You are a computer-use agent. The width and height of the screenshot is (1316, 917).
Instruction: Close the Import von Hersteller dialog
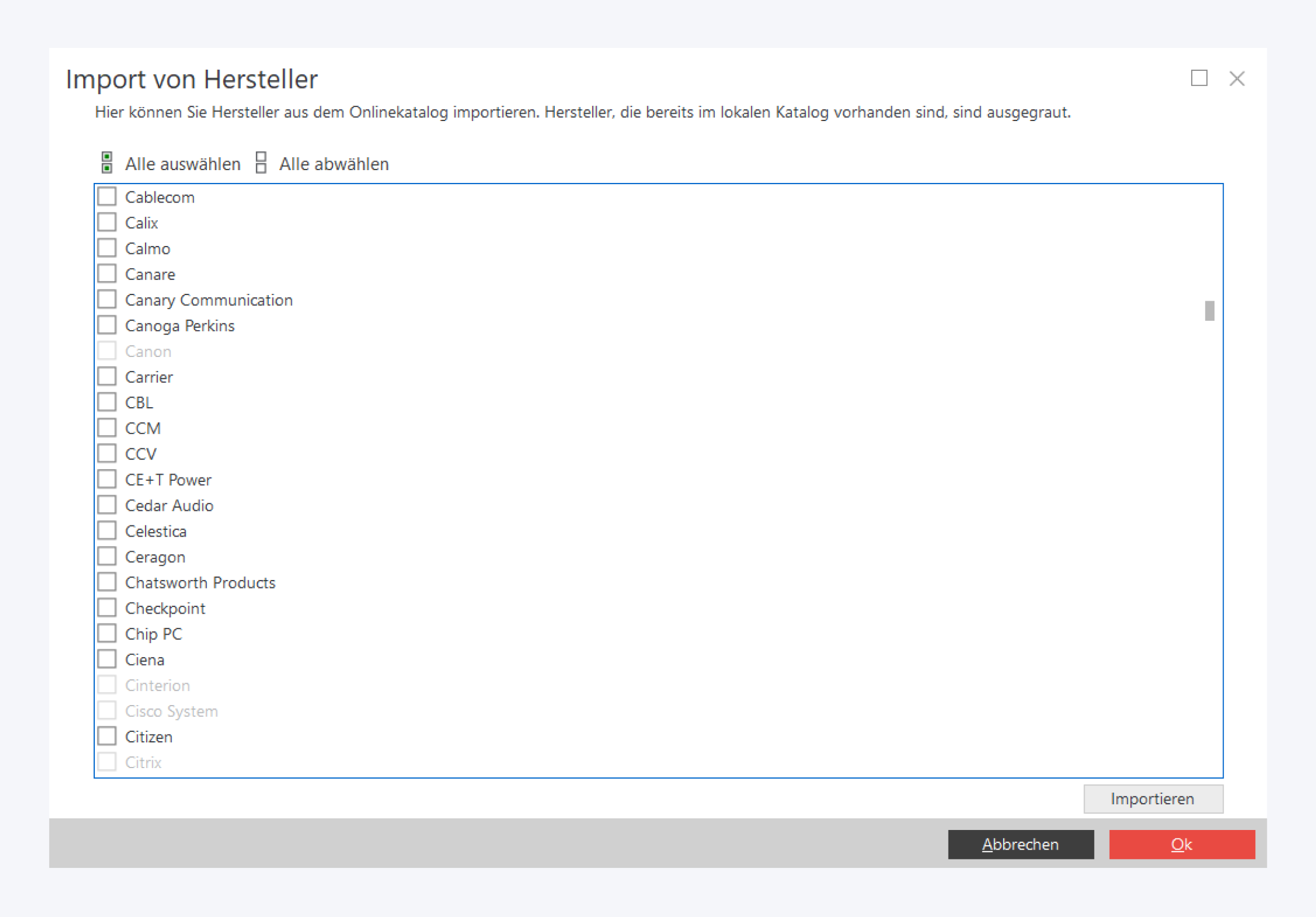click(x=1236, y=79)
